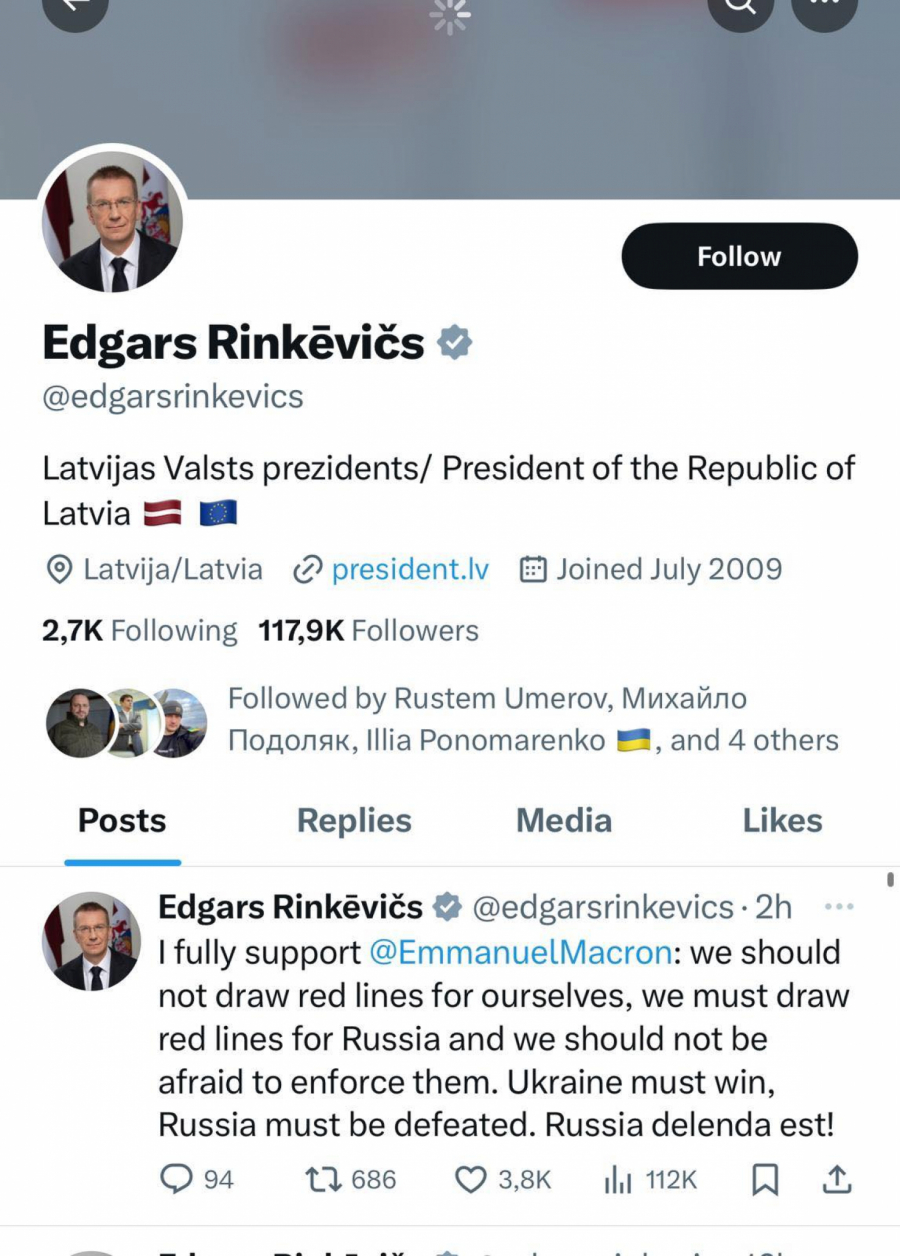
Task: Tap the back arrow at top left
Action: coord(75,8)
